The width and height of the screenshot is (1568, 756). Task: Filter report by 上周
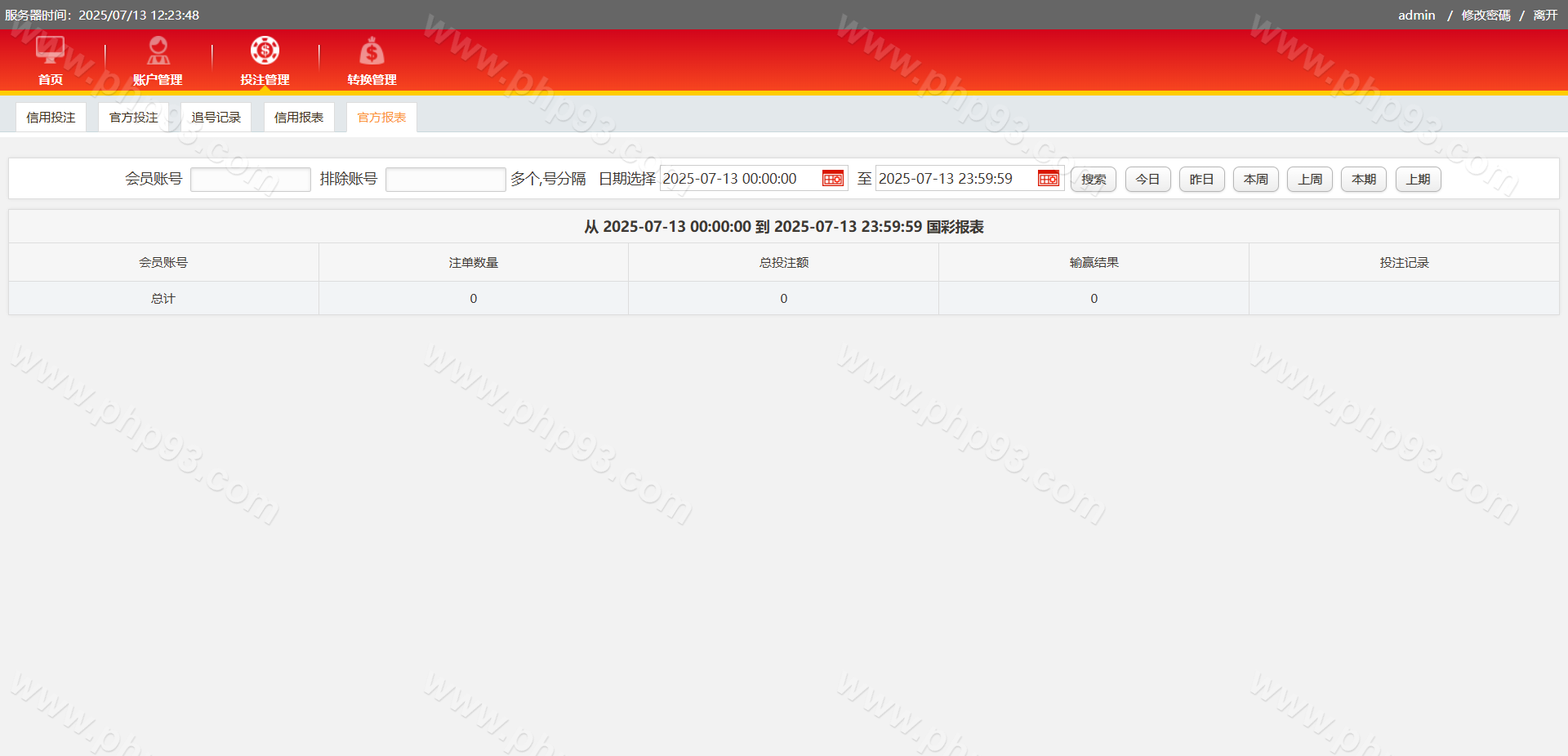(1309, 180)
